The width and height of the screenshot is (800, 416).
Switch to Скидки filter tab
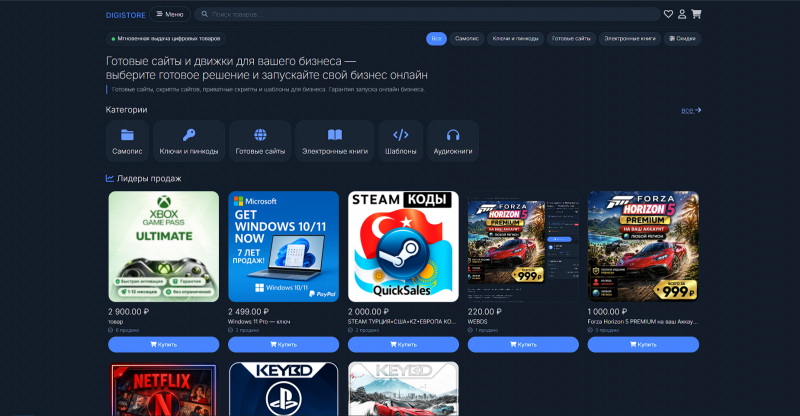[682, 39]
